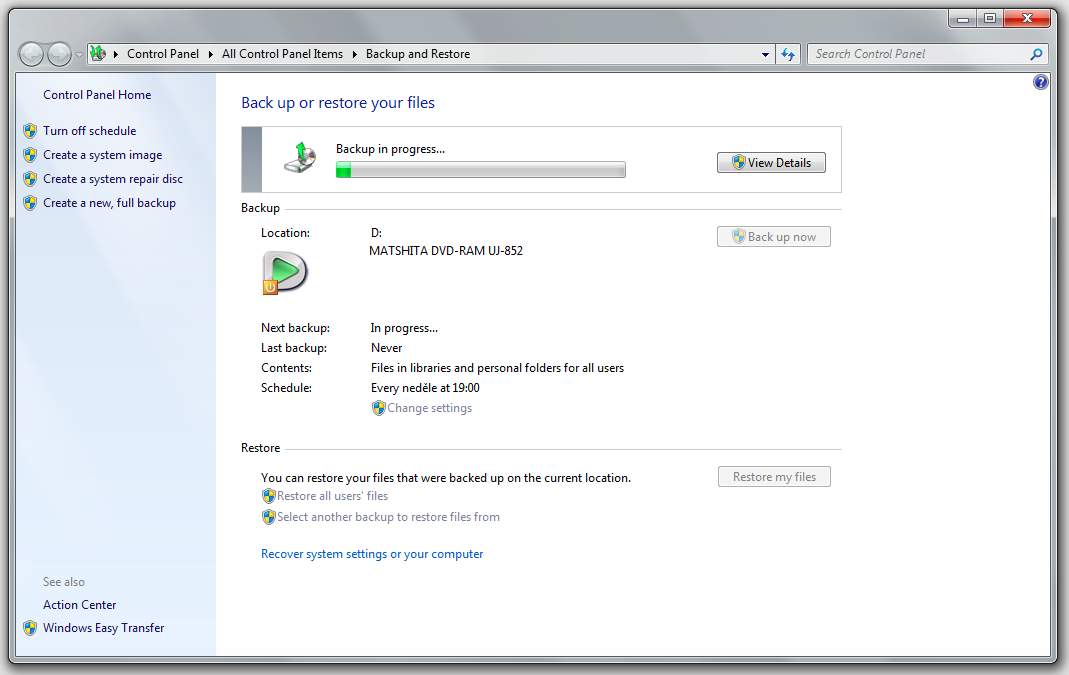
Task: Click the Files in libraries and personal folders text
Action: 497,368
